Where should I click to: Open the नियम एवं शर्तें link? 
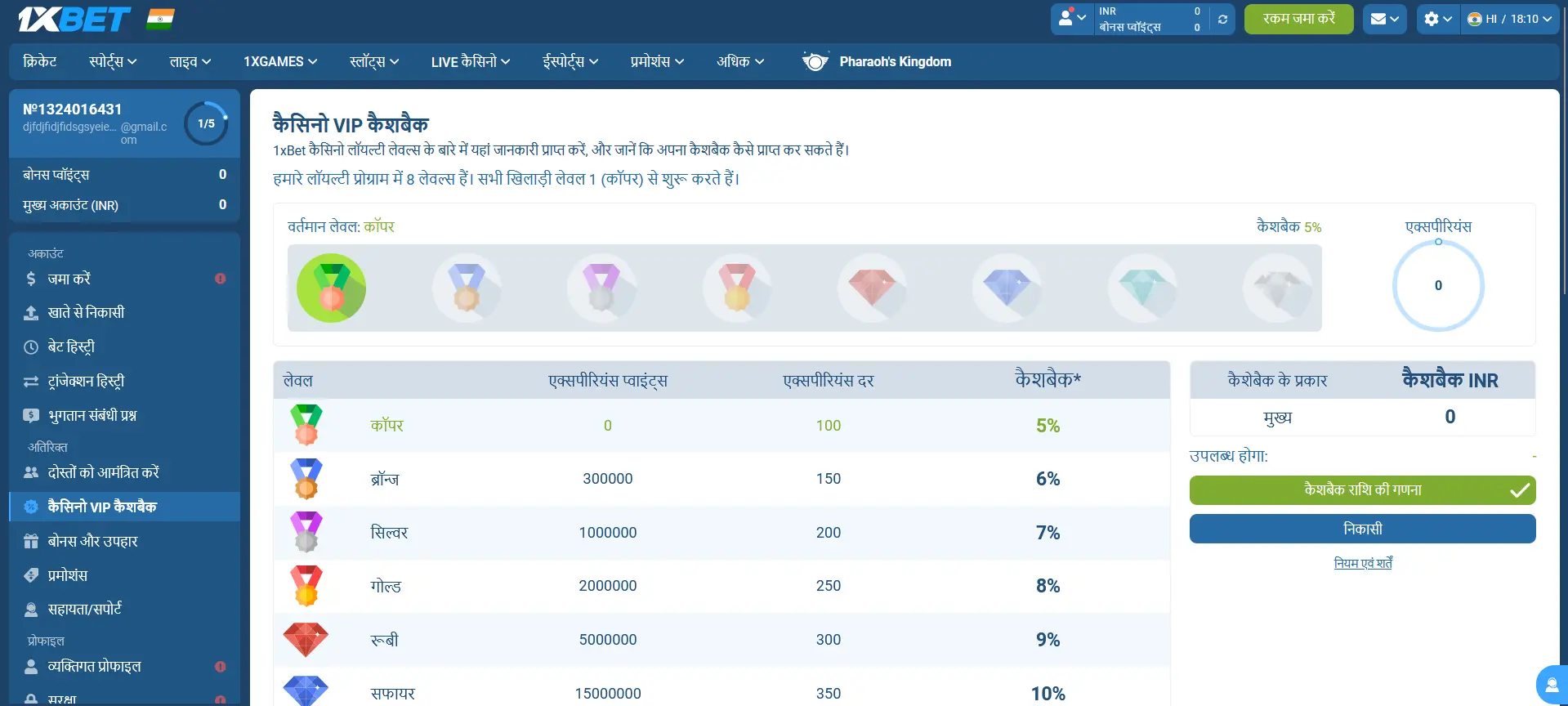(x=1362, y=563)
